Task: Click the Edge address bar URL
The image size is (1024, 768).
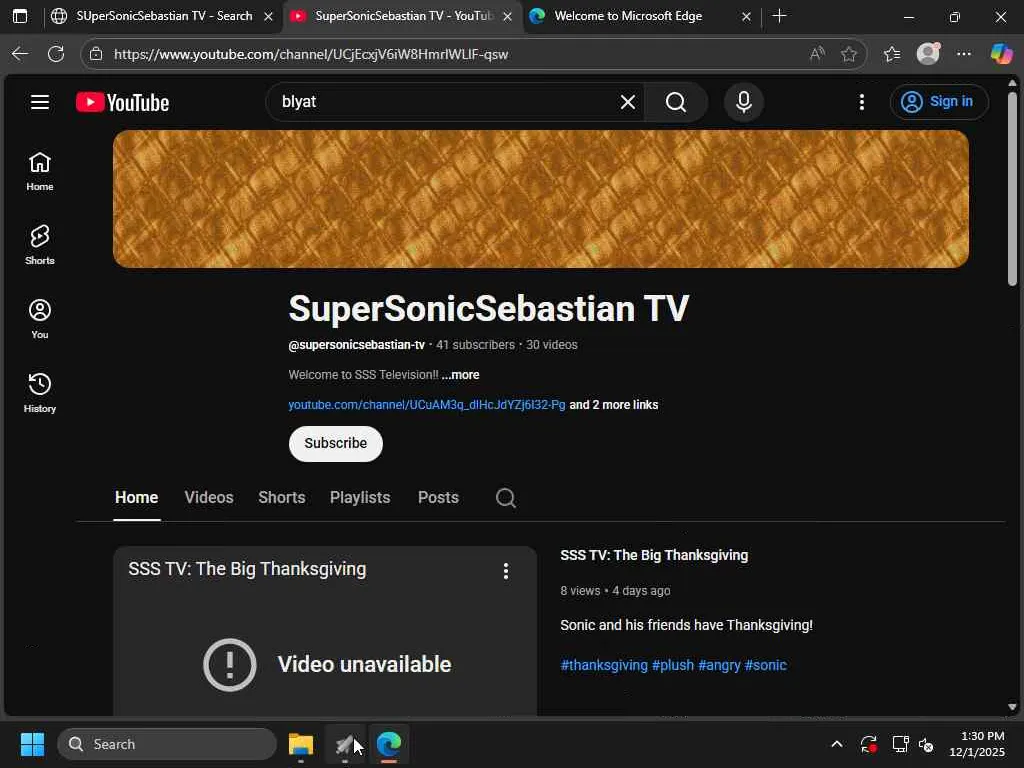Action: [311, 54]
